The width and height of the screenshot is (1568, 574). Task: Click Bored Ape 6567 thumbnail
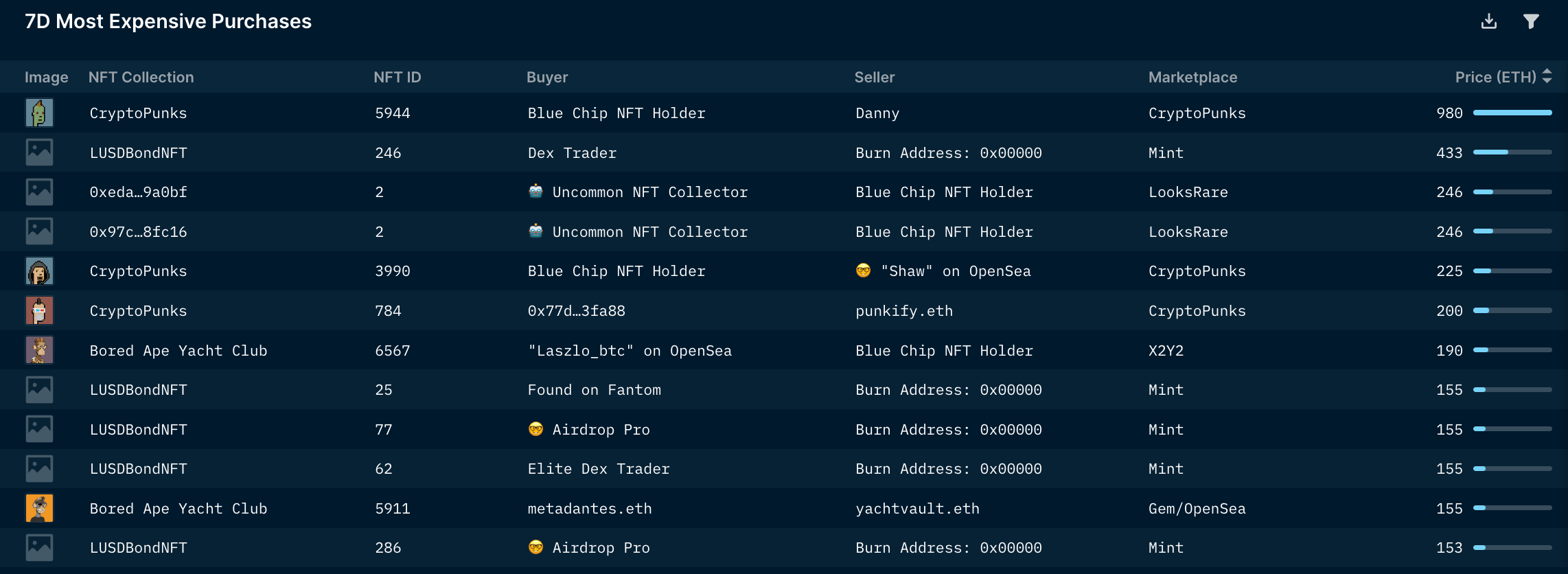[39, 350]
